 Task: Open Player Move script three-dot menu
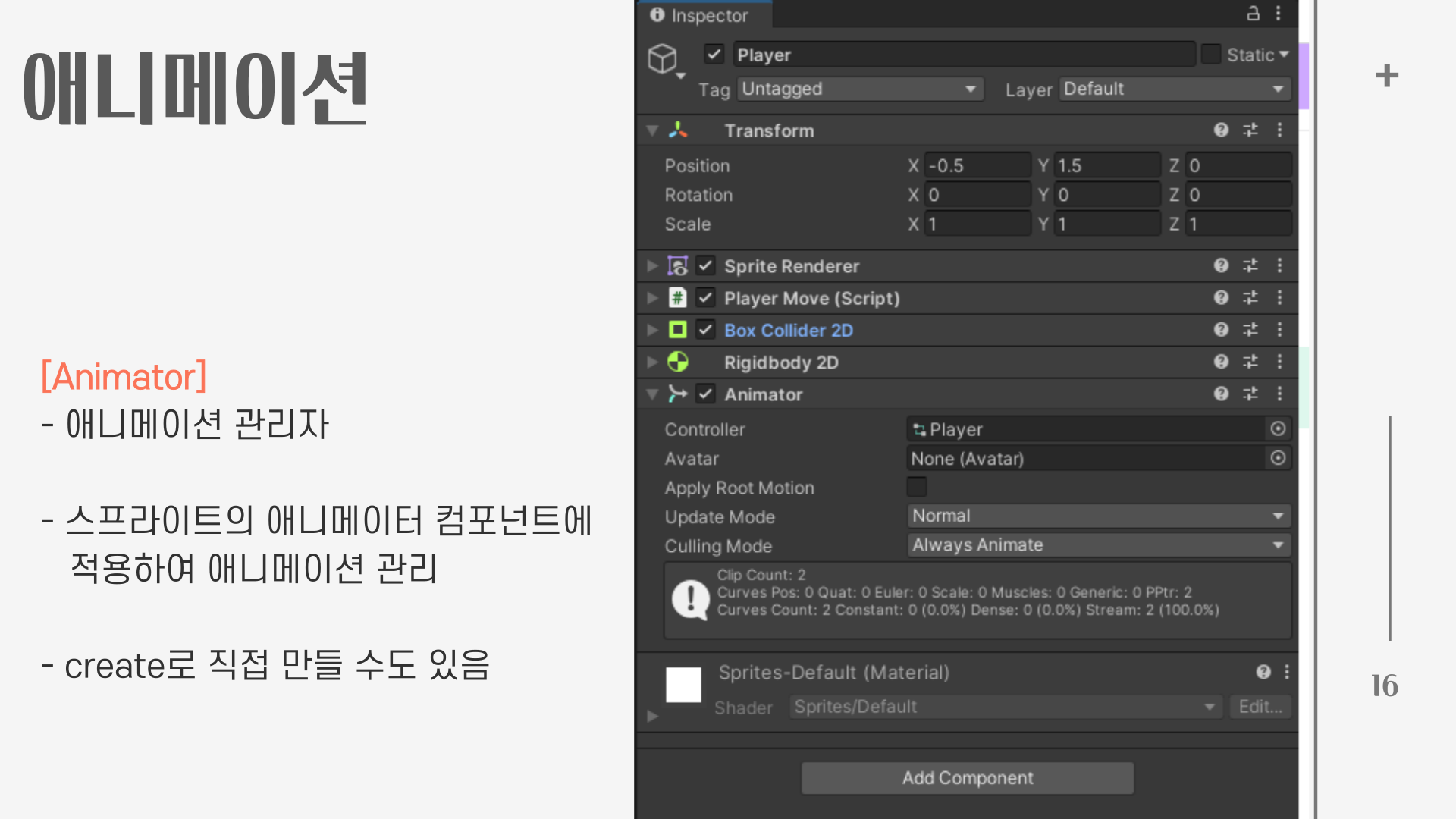pyautogui.click(x=1279, y=297)
